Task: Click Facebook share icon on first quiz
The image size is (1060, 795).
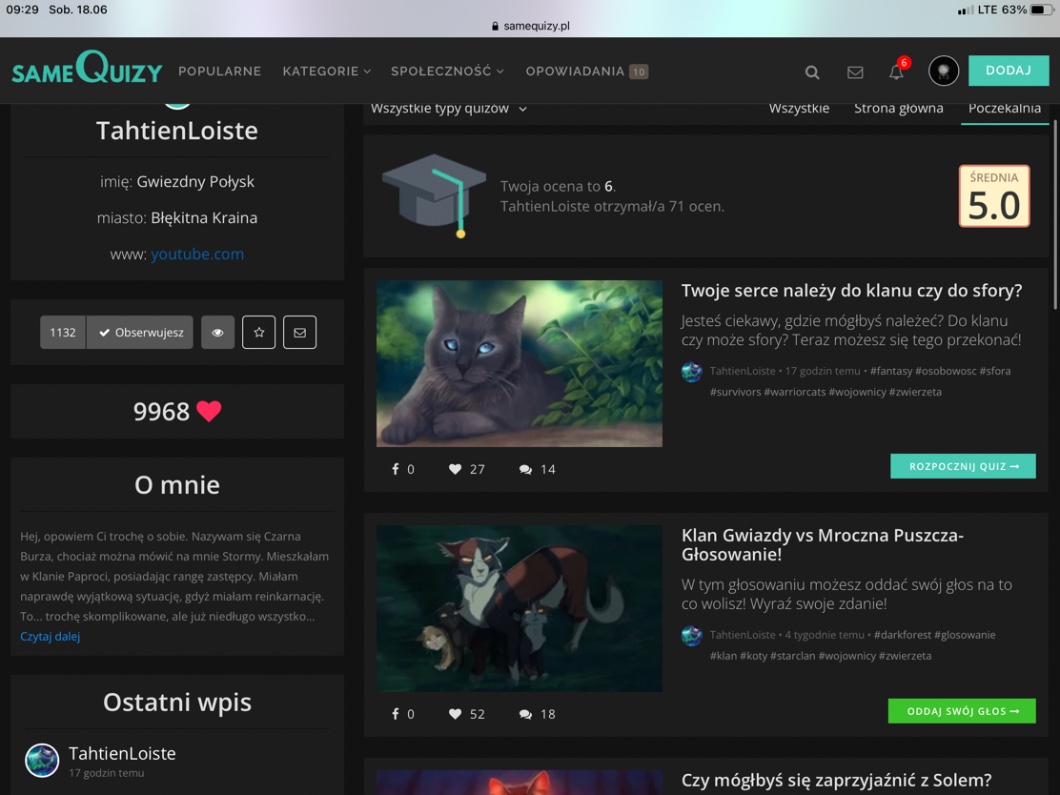Action: (x=395, y=469)
